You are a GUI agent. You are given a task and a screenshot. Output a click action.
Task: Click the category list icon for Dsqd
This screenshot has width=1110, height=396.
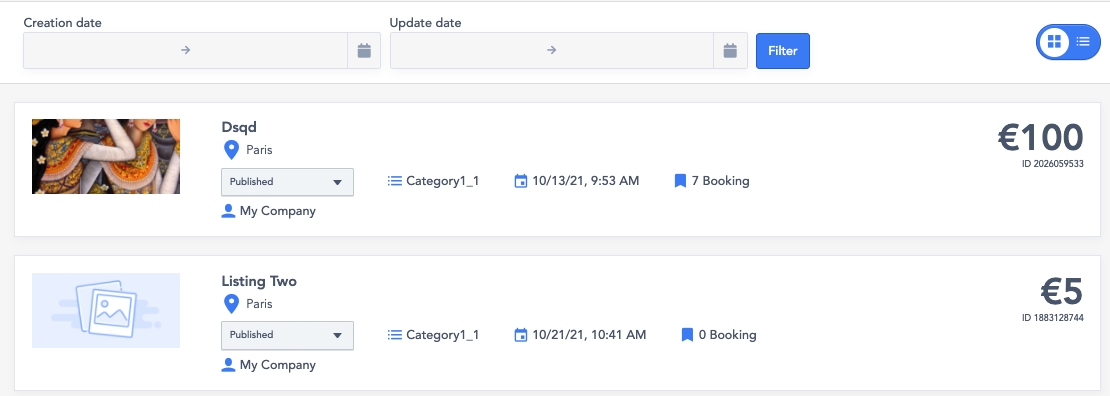point(395,181)
